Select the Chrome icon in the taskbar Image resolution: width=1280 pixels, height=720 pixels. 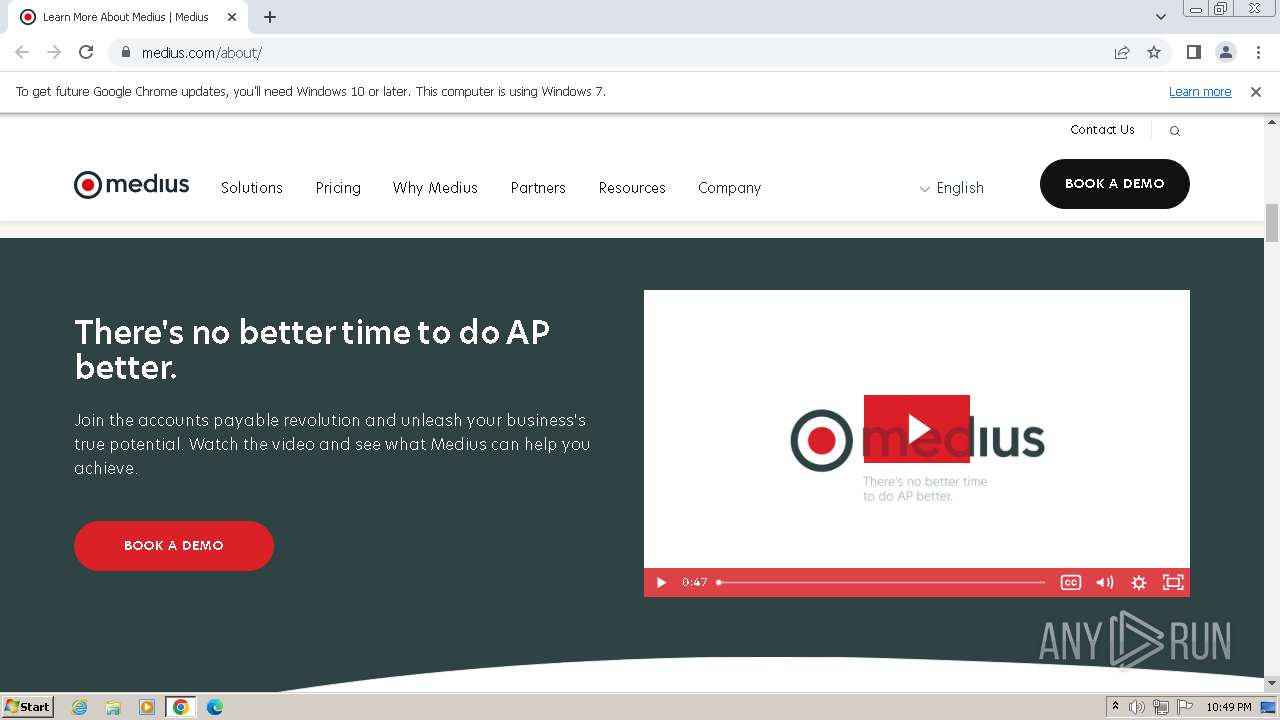[x=181, y=707]
